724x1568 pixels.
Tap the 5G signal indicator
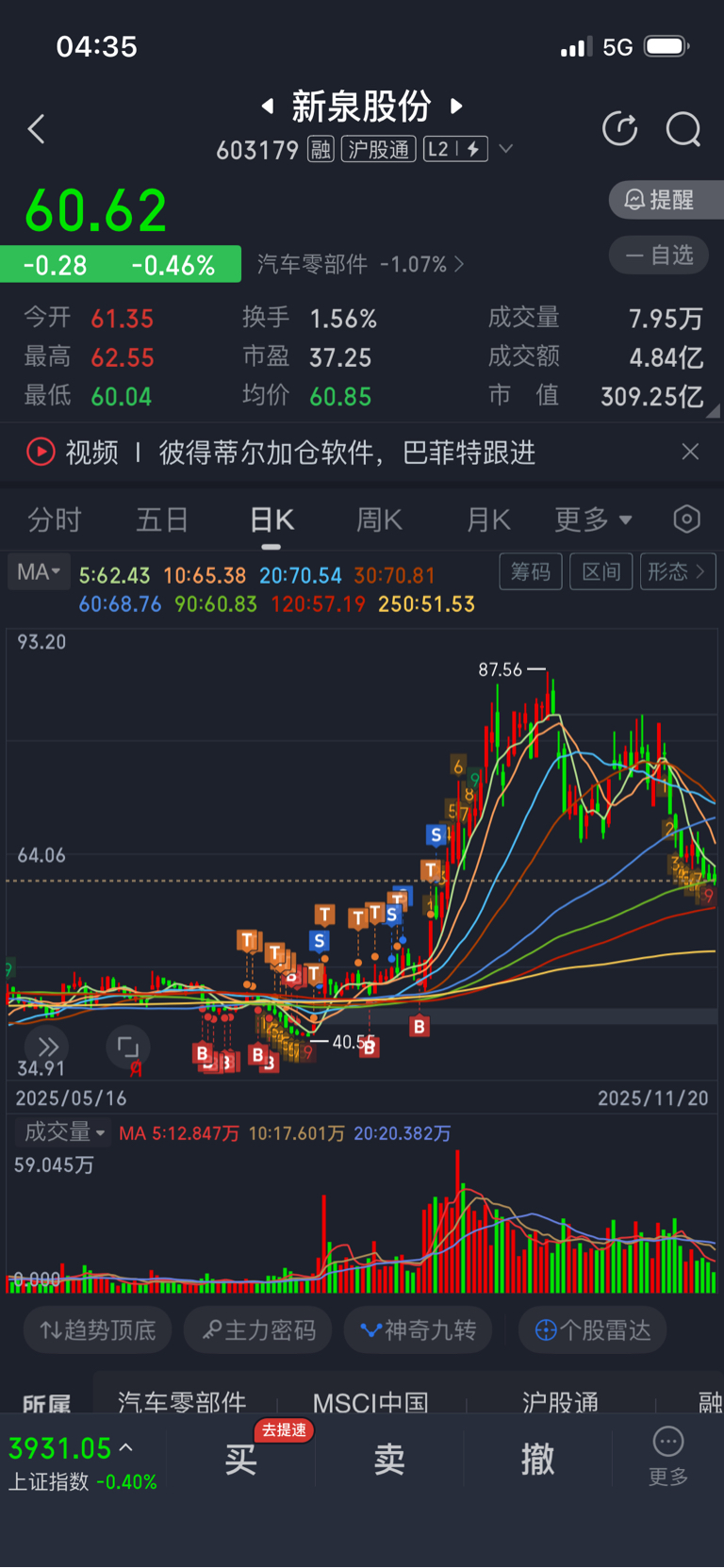[617, 47]
